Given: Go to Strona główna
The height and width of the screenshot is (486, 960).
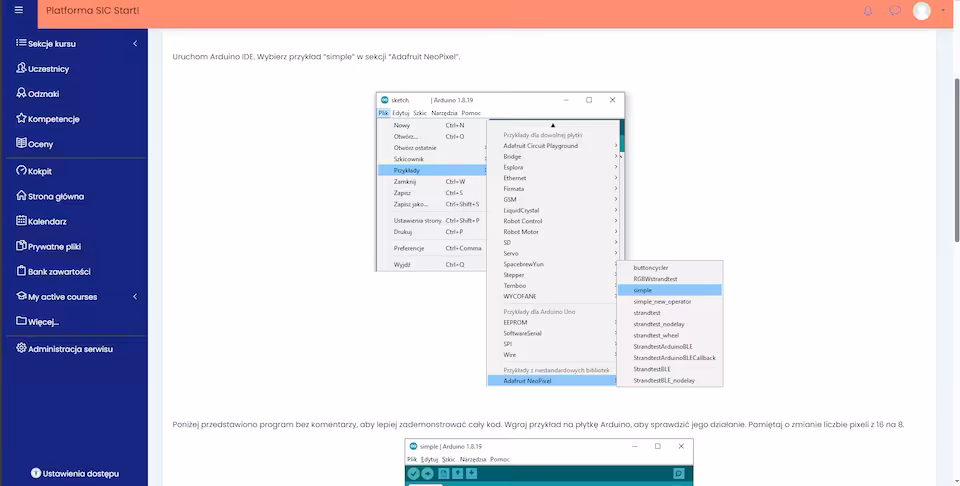Looking at the screenshot, I should pos(55,197).
